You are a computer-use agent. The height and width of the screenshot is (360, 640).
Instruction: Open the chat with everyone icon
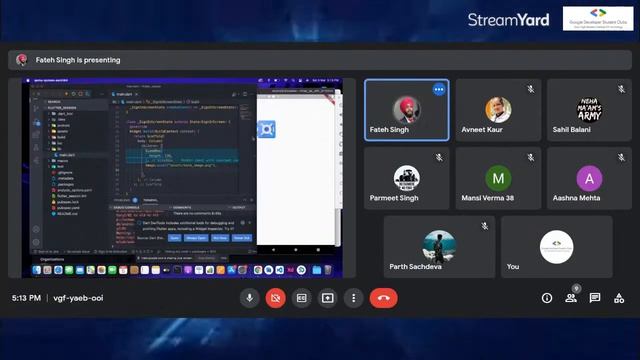(x=595, y=298)
